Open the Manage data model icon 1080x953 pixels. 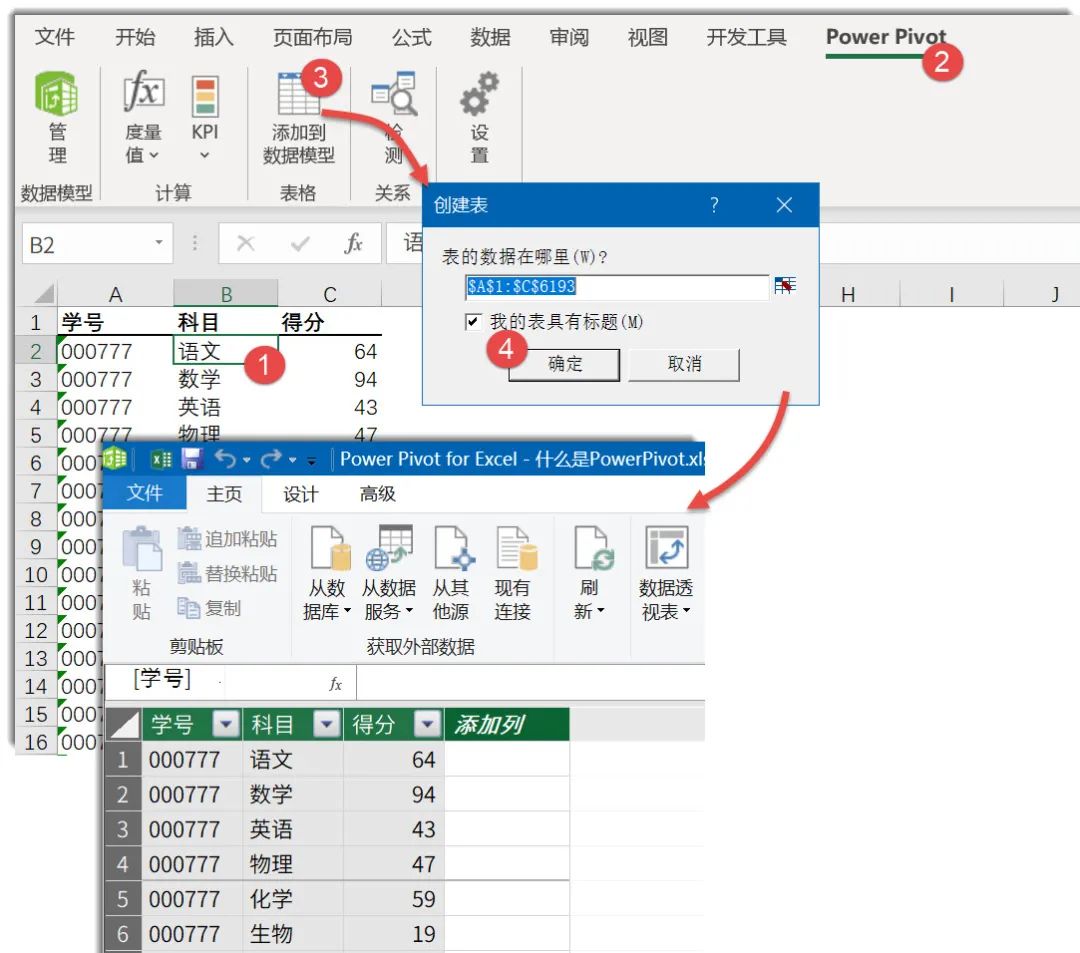(56, 94)
